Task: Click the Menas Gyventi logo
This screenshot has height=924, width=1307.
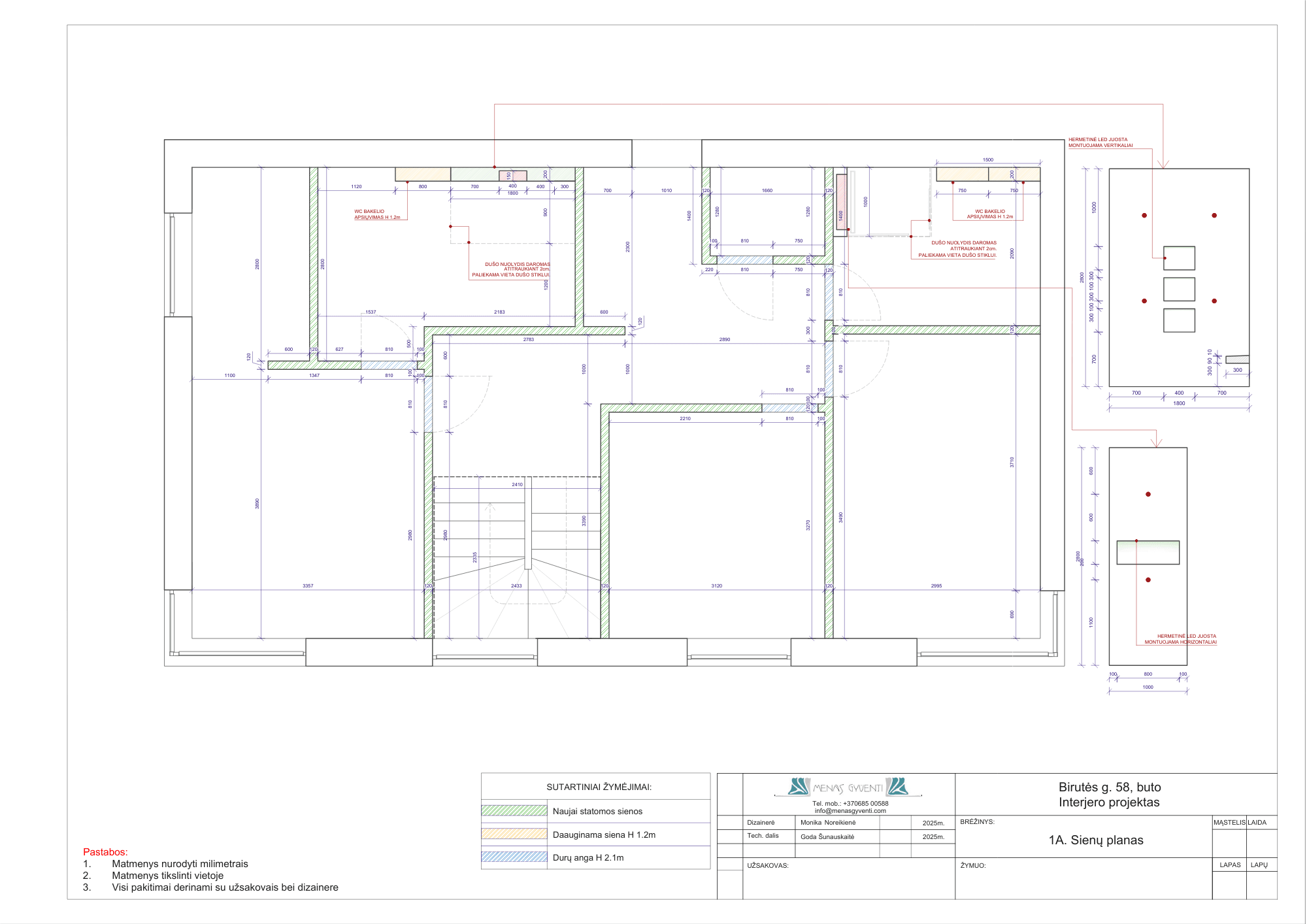Action: (x=848, y=787)
